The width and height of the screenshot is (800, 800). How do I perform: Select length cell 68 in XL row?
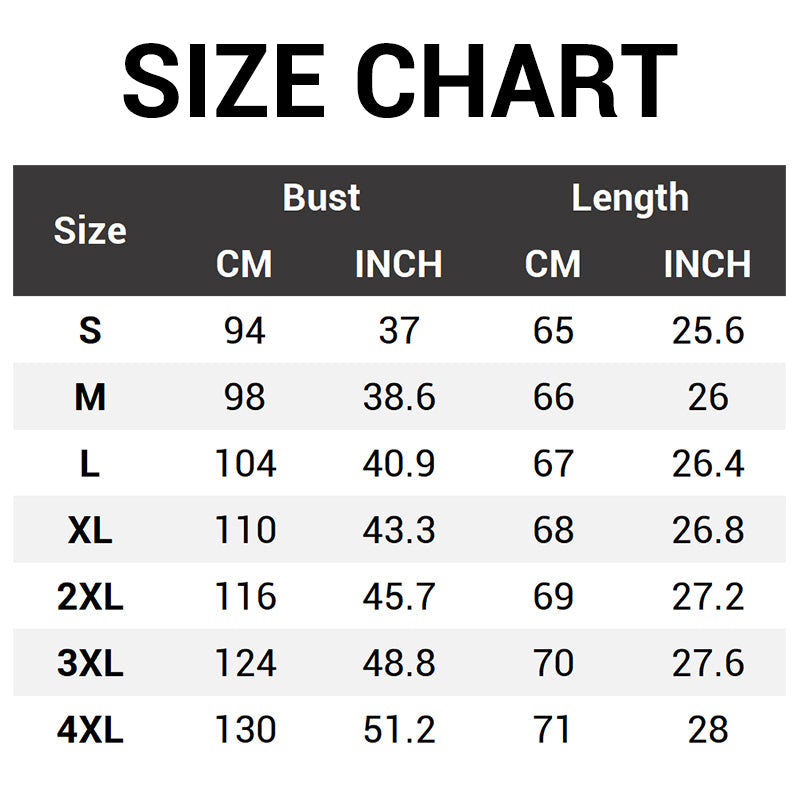pos(553,530)
